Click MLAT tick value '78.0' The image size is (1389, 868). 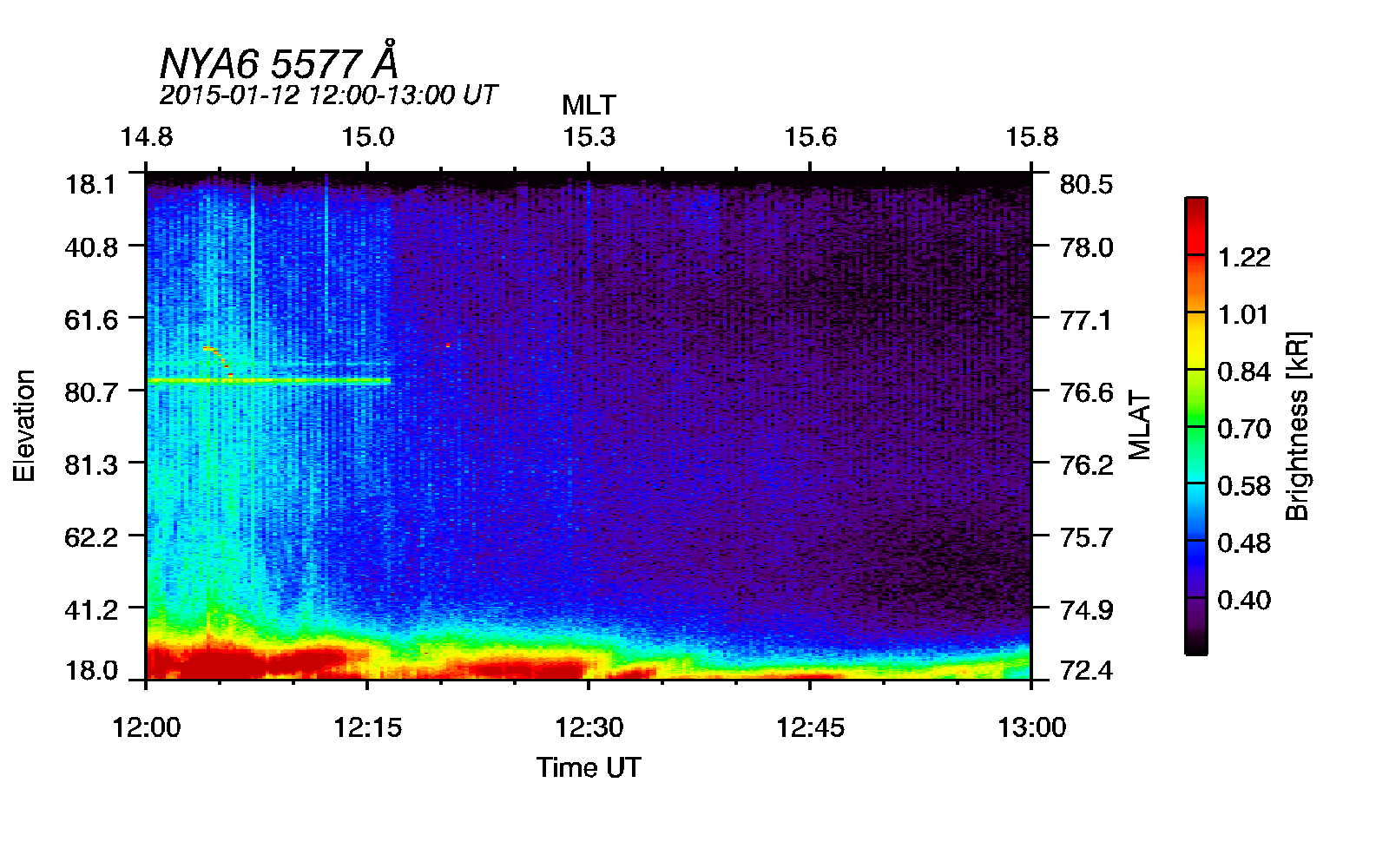1087,247
